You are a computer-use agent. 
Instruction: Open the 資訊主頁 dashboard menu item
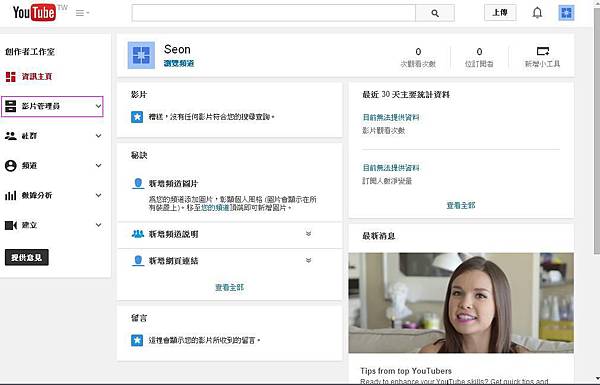37,77
